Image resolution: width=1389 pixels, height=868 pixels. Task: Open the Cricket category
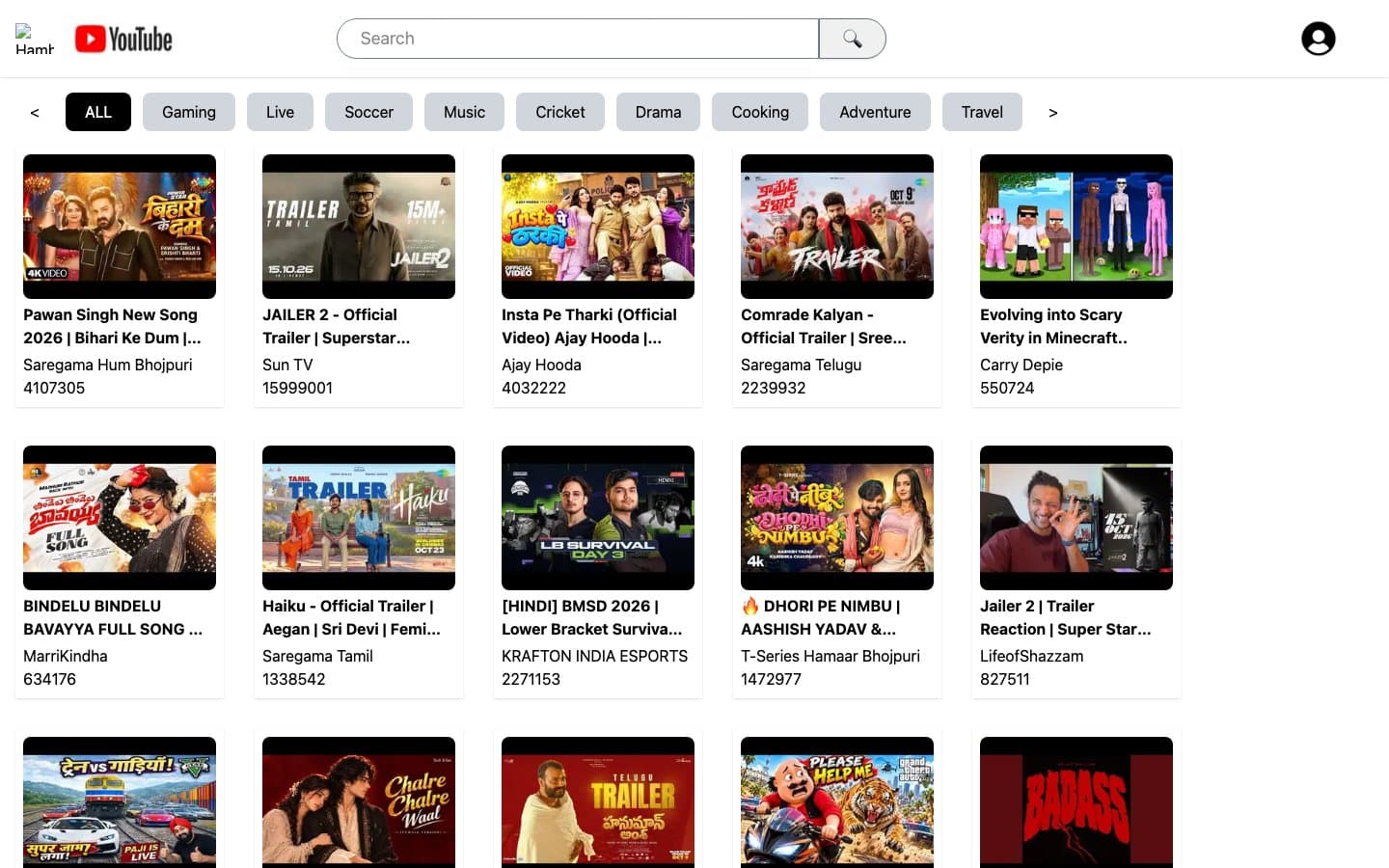pos(560,112)
